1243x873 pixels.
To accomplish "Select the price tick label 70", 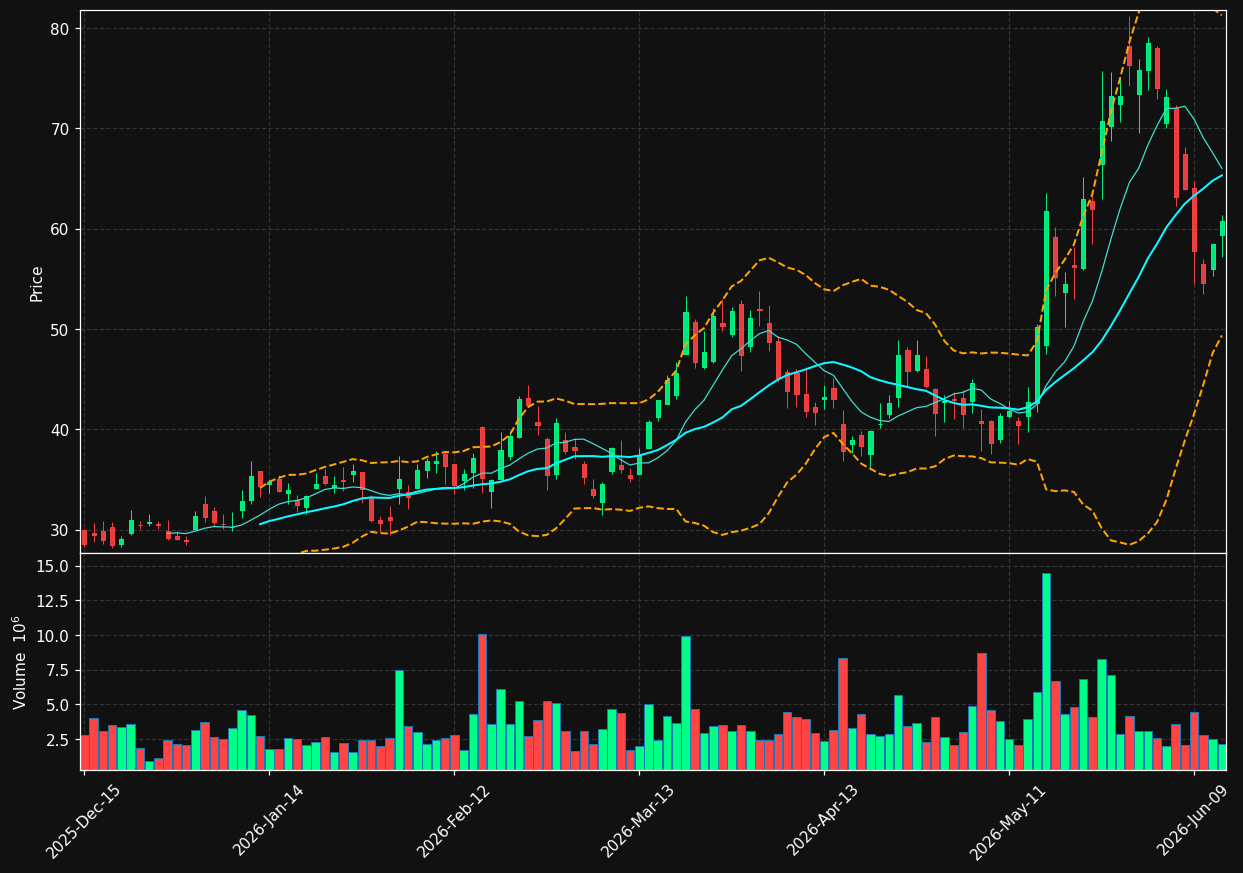I will point(60,129).
